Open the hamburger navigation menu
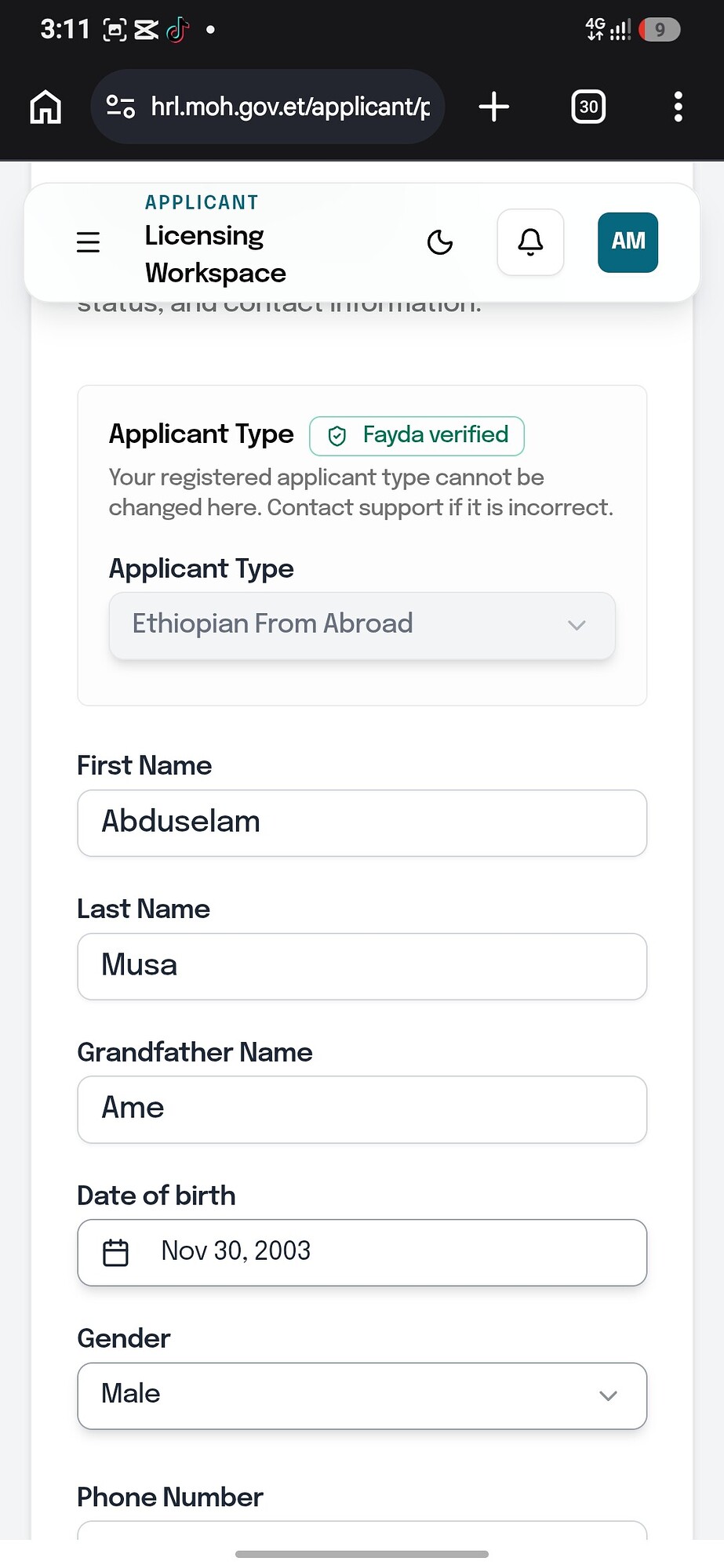724x1568 pixels. click(x=88, y=242)
